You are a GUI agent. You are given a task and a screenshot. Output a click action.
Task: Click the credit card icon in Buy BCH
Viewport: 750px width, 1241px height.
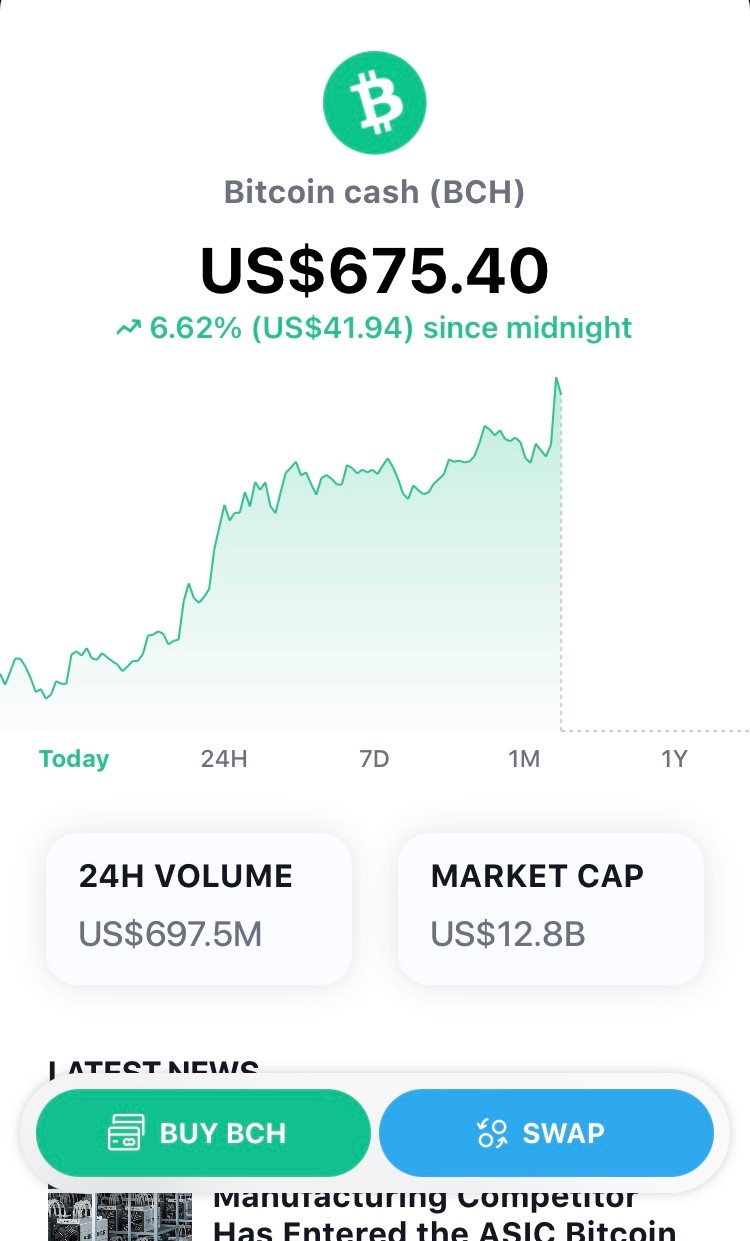point(127,1133)
